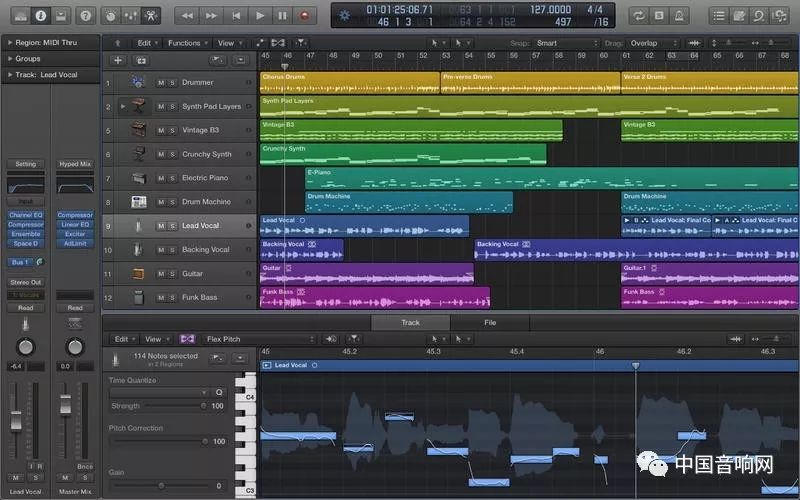Image resolution: width=800 pixels, height=500 pixels.
Task: Click the Play button in transport
Action: (260, 15)
